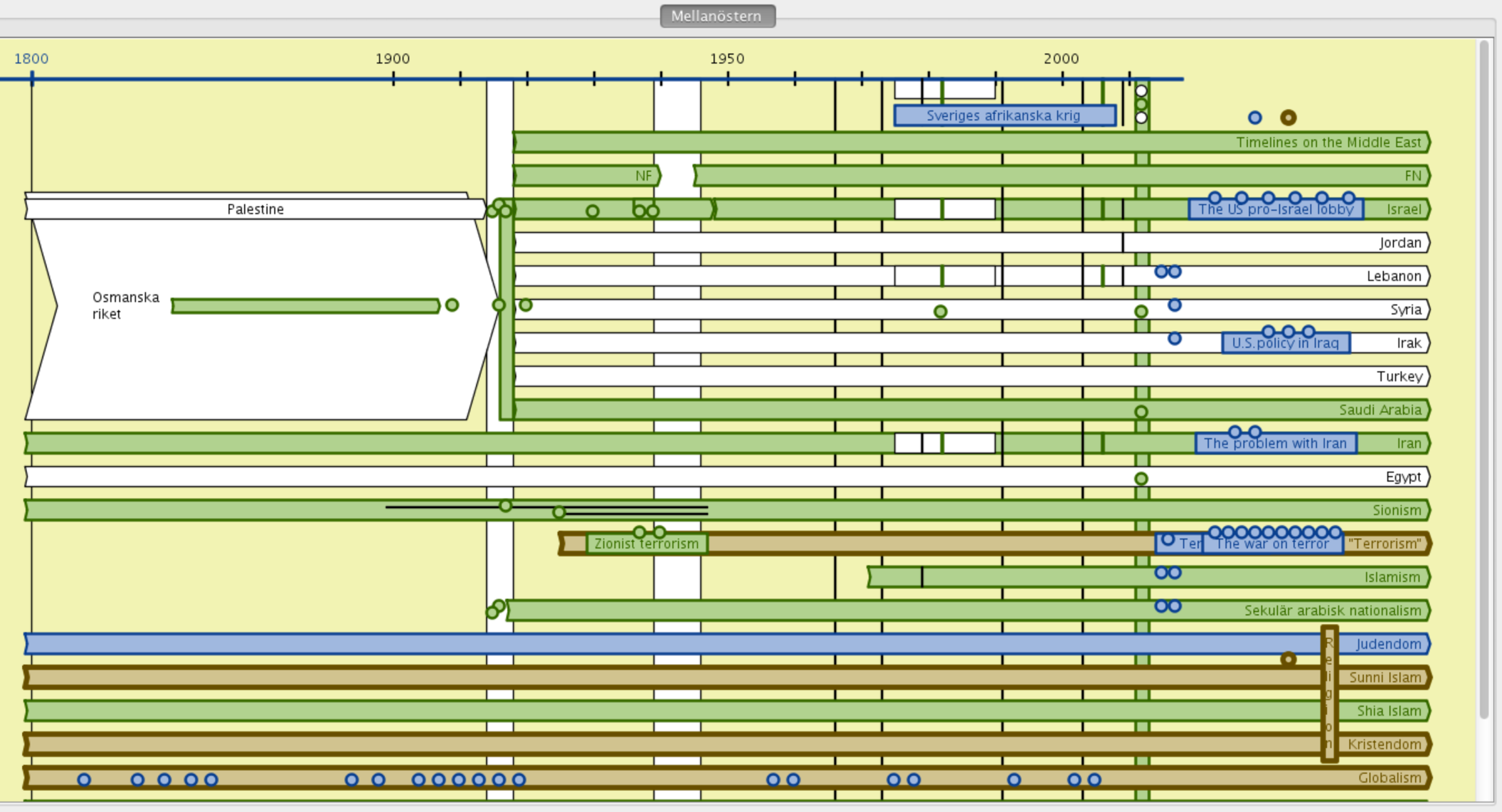Click the 1800 year label

31,59
